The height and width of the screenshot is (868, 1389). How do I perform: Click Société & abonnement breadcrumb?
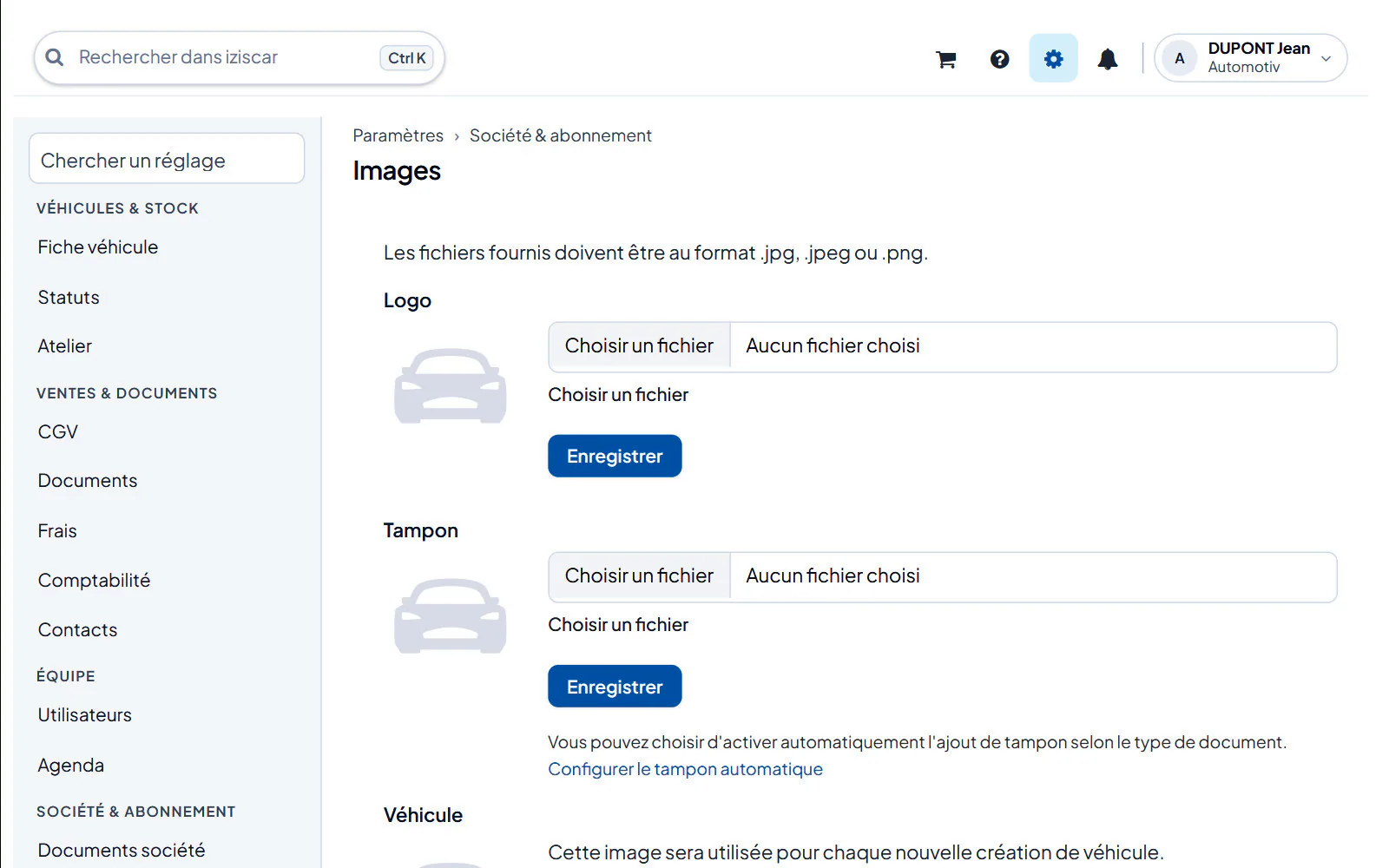tap(561, 135)
